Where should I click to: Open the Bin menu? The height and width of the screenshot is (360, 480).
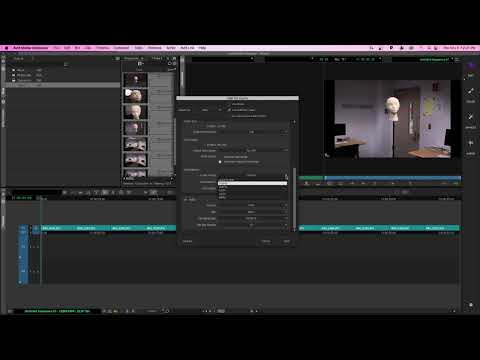(x=77, y=48)
